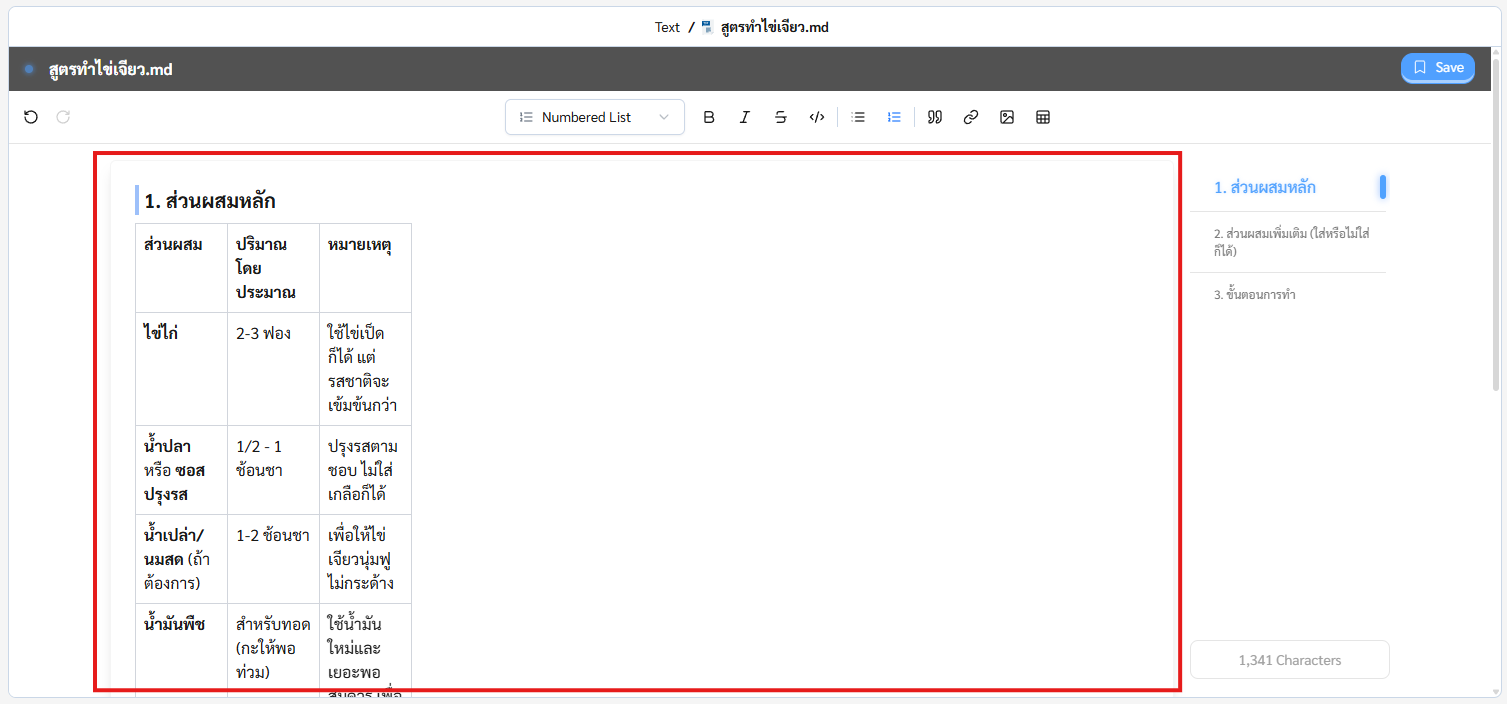Click the undo arrow icon

[31, 117]
